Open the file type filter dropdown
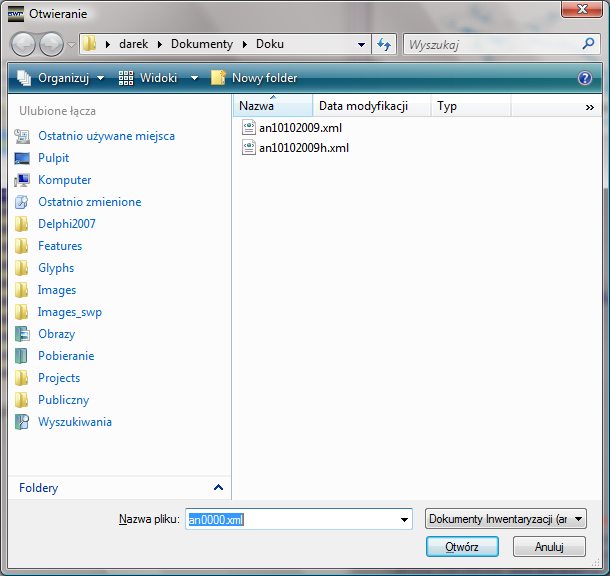 coord(579,519)
